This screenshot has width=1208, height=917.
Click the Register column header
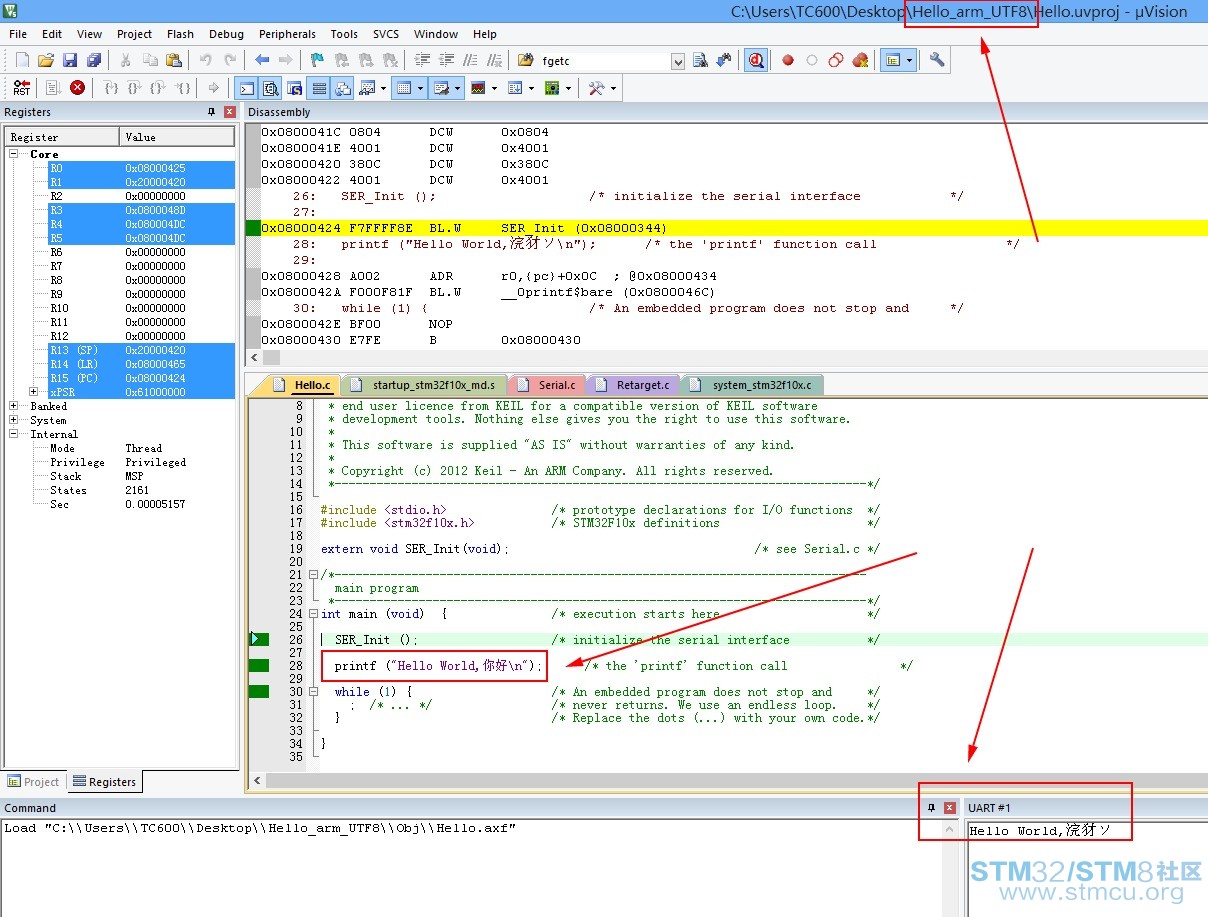tap(62, 137)
